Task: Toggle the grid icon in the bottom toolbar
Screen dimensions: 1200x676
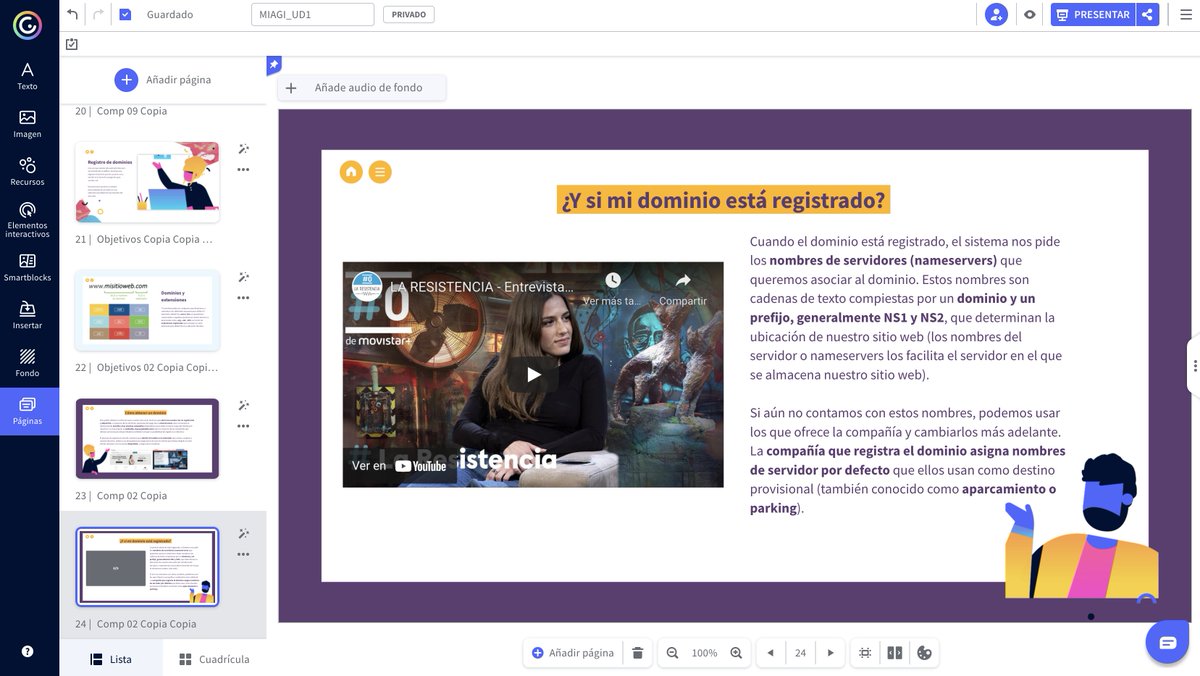Action: 865,652
